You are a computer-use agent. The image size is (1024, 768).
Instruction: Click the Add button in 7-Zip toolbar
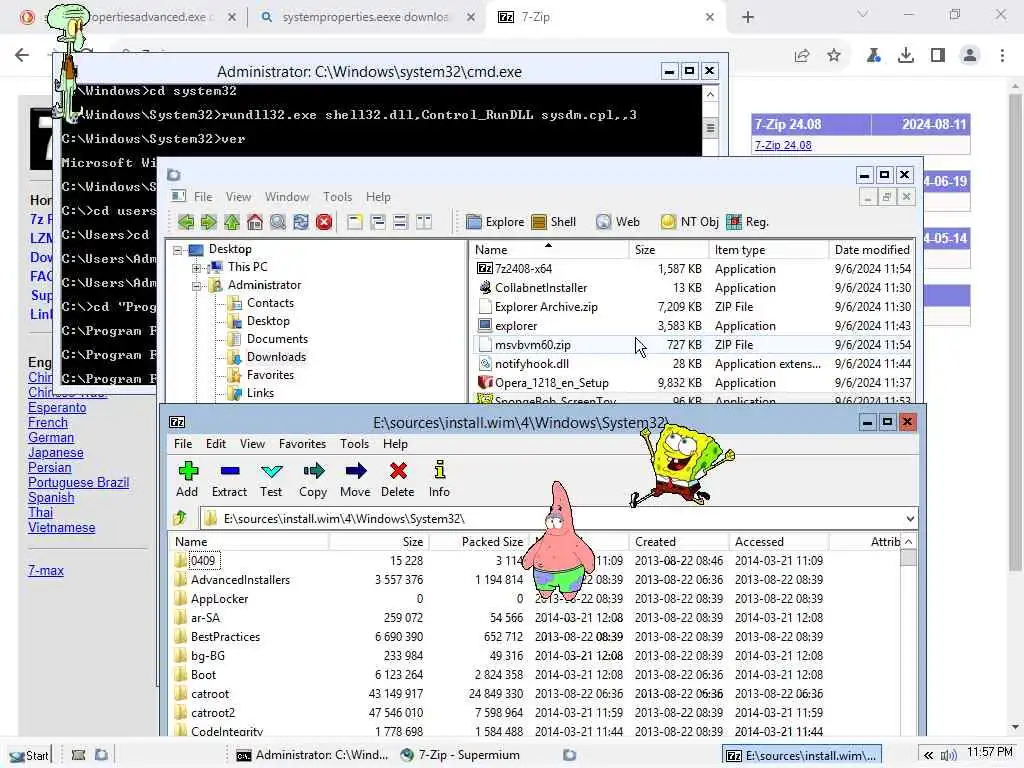[187, 479]
